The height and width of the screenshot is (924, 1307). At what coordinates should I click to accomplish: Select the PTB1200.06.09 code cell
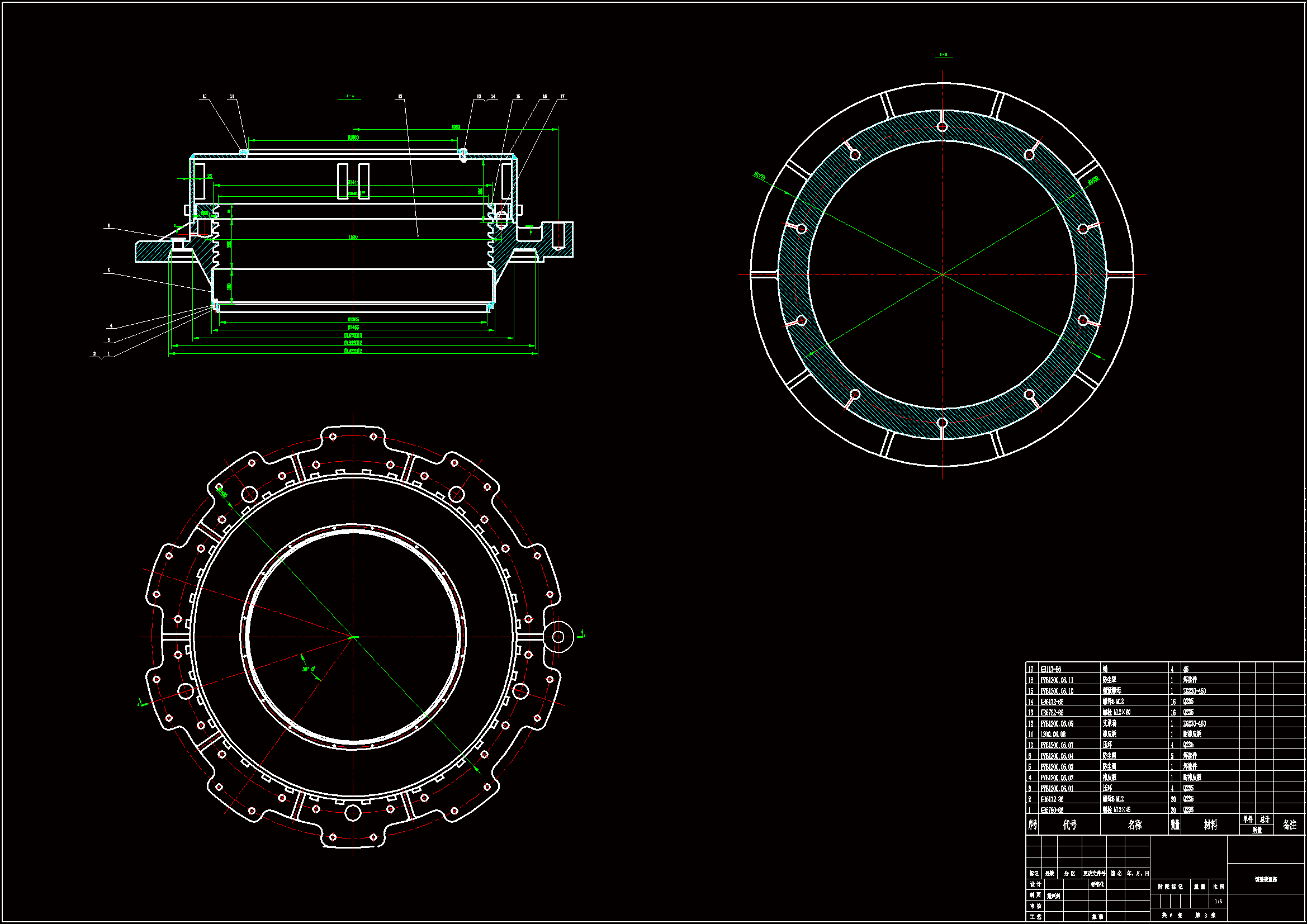(x=1057, y=723)
